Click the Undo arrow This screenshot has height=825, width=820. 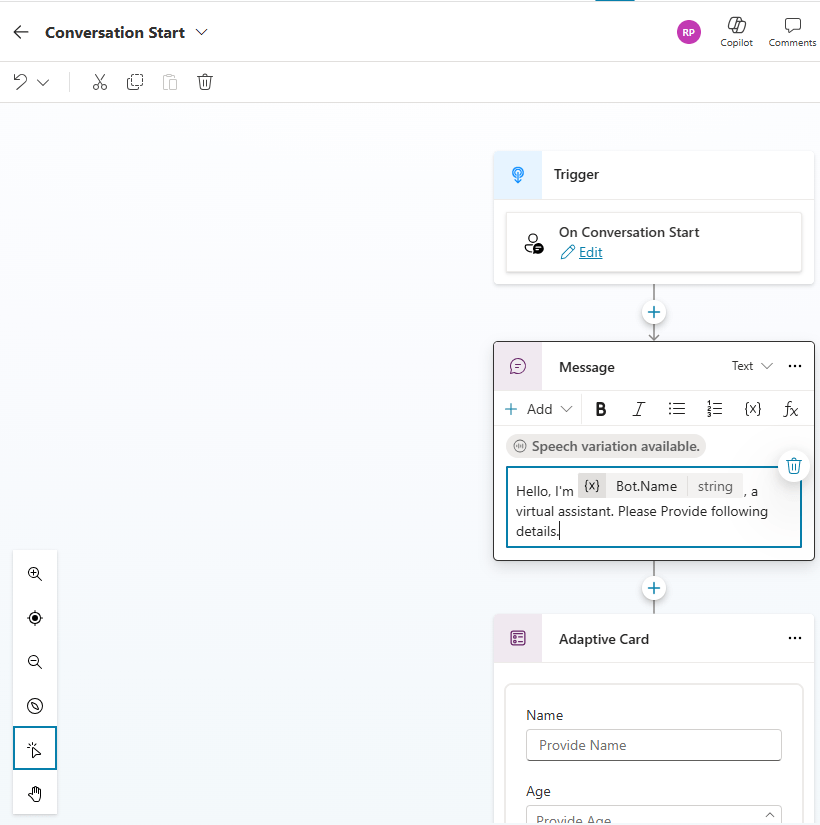[20, 82]
